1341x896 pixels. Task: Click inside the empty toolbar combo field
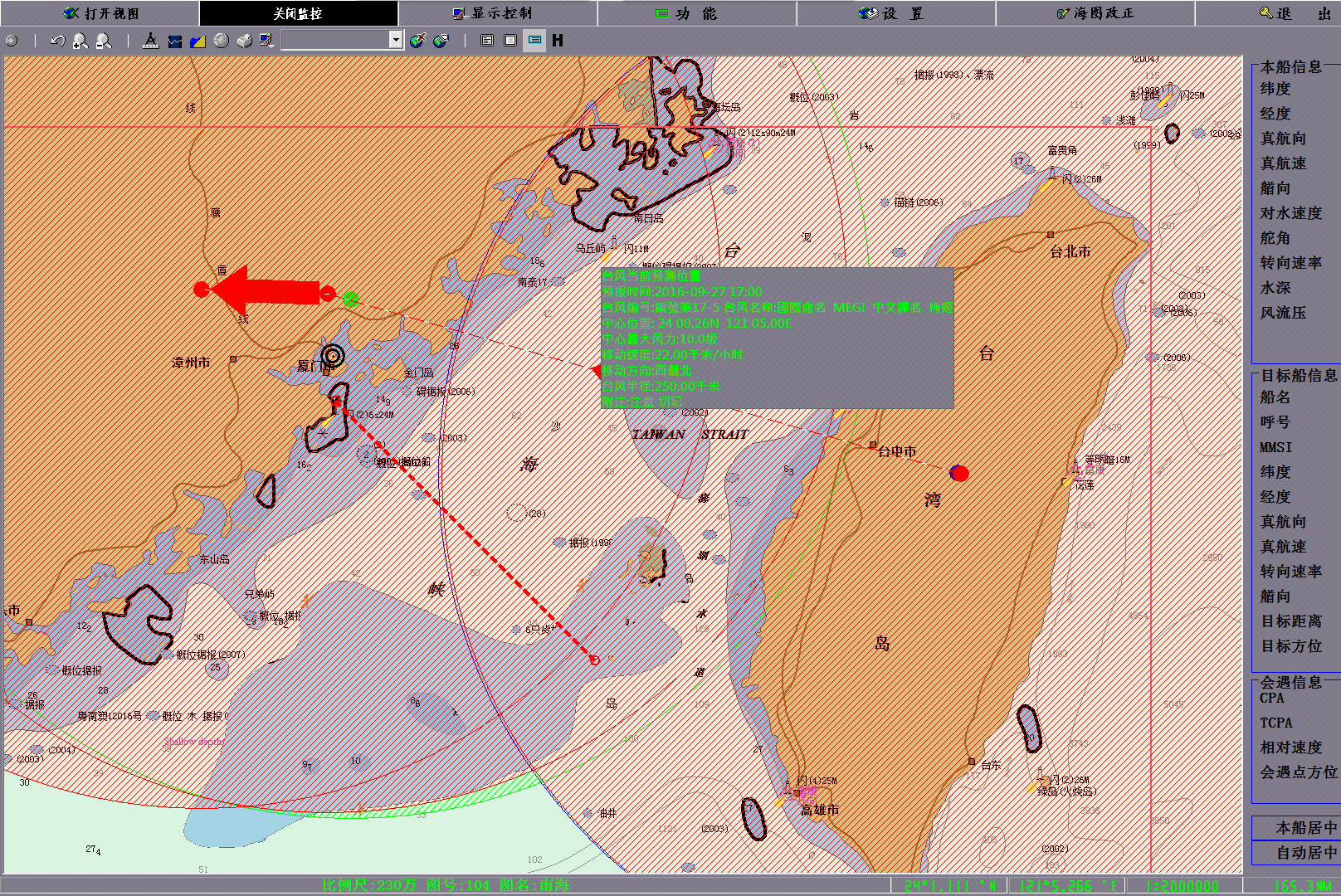pyautogui.click(x=335, y=40)
